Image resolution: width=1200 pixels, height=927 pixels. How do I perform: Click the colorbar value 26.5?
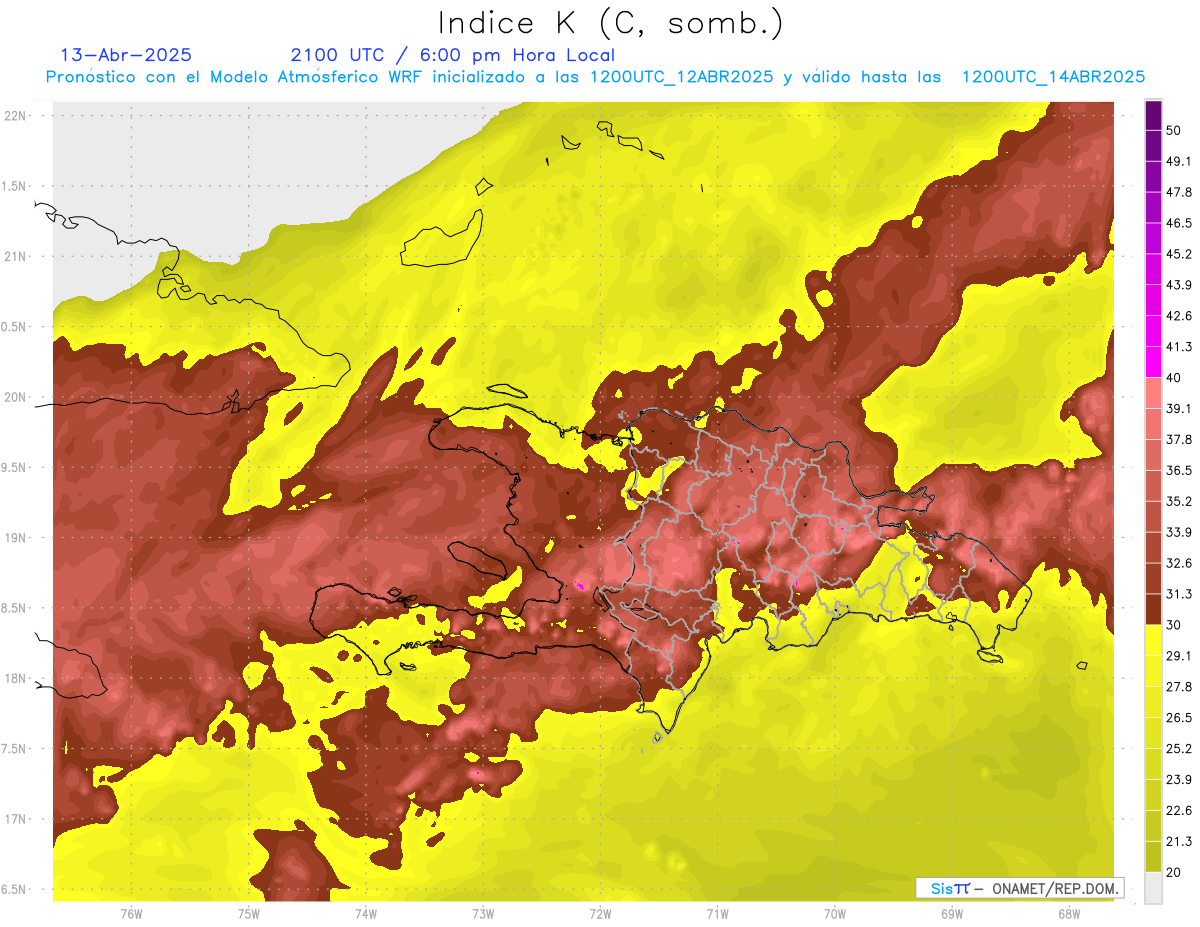point(1179,718)
